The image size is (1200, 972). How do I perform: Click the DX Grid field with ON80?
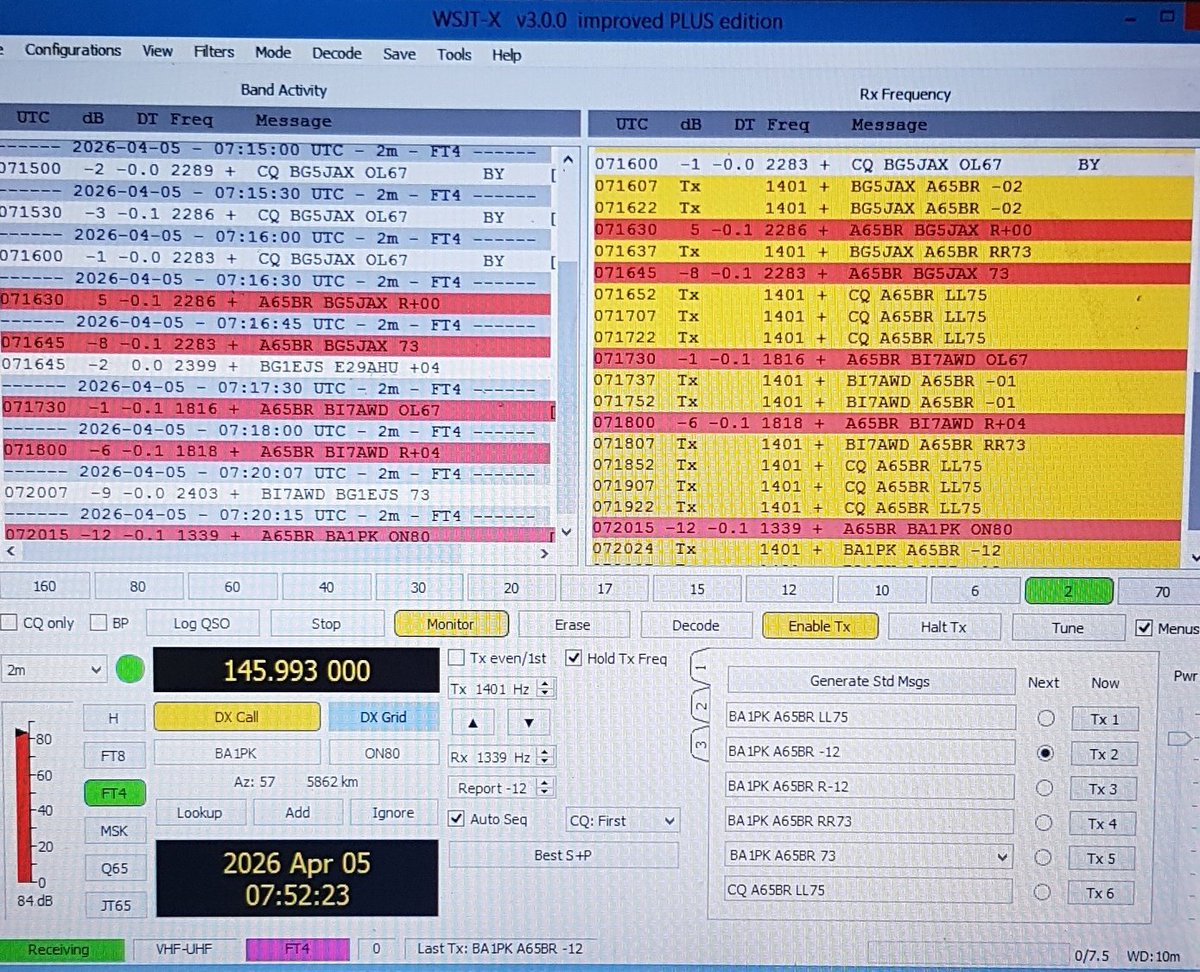click(x=384, y=753)
